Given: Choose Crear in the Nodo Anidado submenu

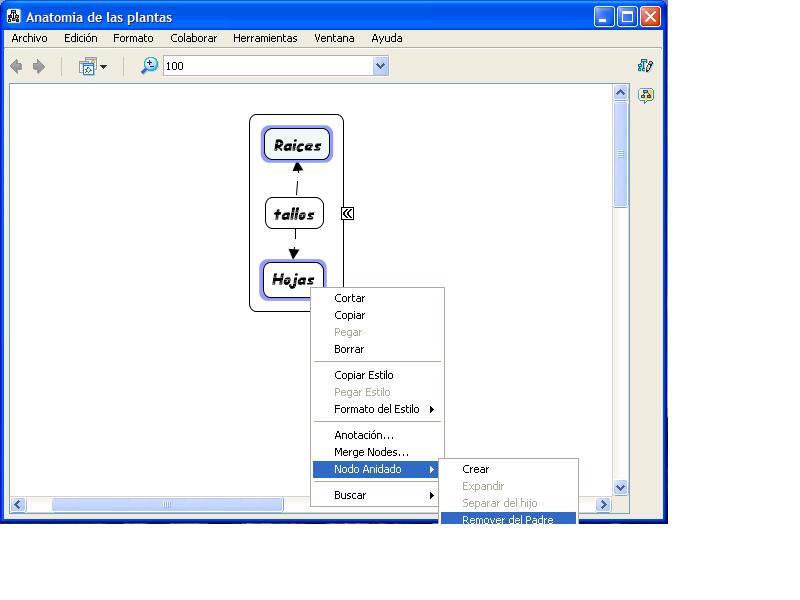Looking at the screenshot, I should [509, 469].
